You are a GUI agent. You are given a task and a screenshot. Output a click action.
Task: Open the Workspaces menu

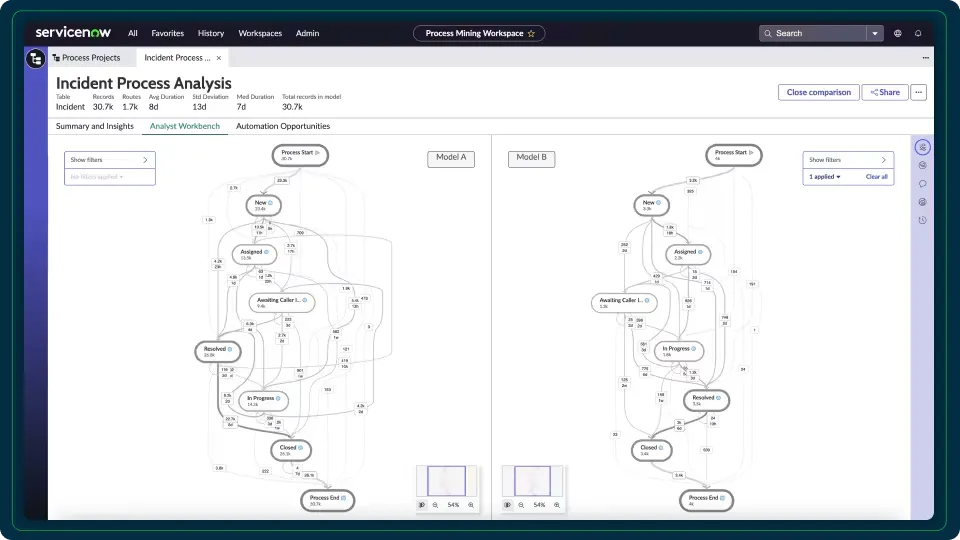[x=260, y=33]
